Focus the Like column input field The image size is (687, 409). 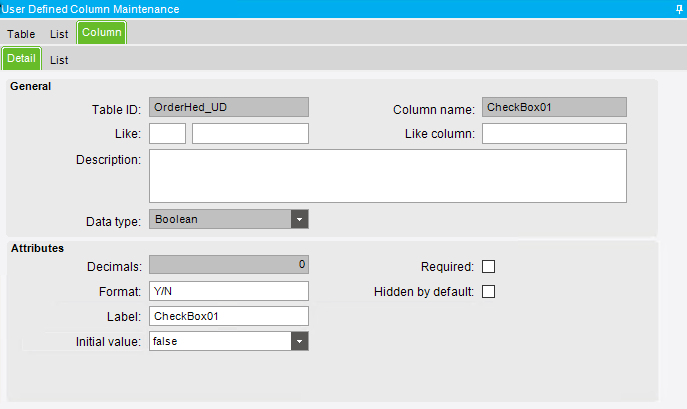(x=554, y=134)
